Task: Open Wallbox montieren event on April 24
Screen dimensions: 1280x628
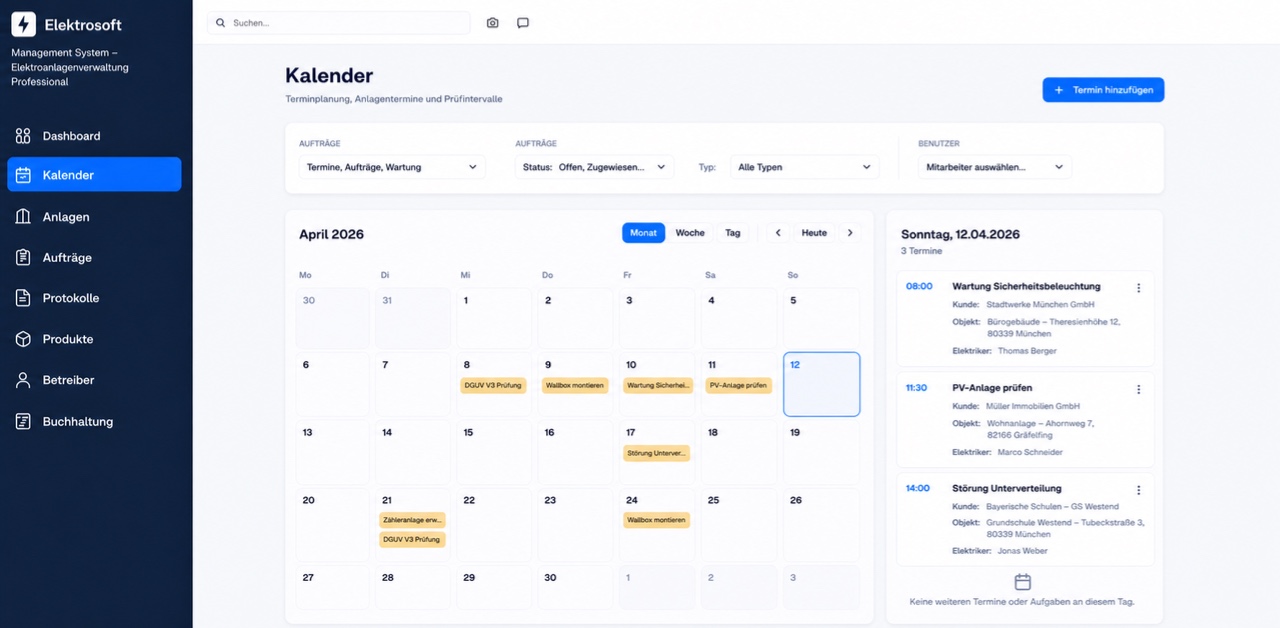Action: 656,520
